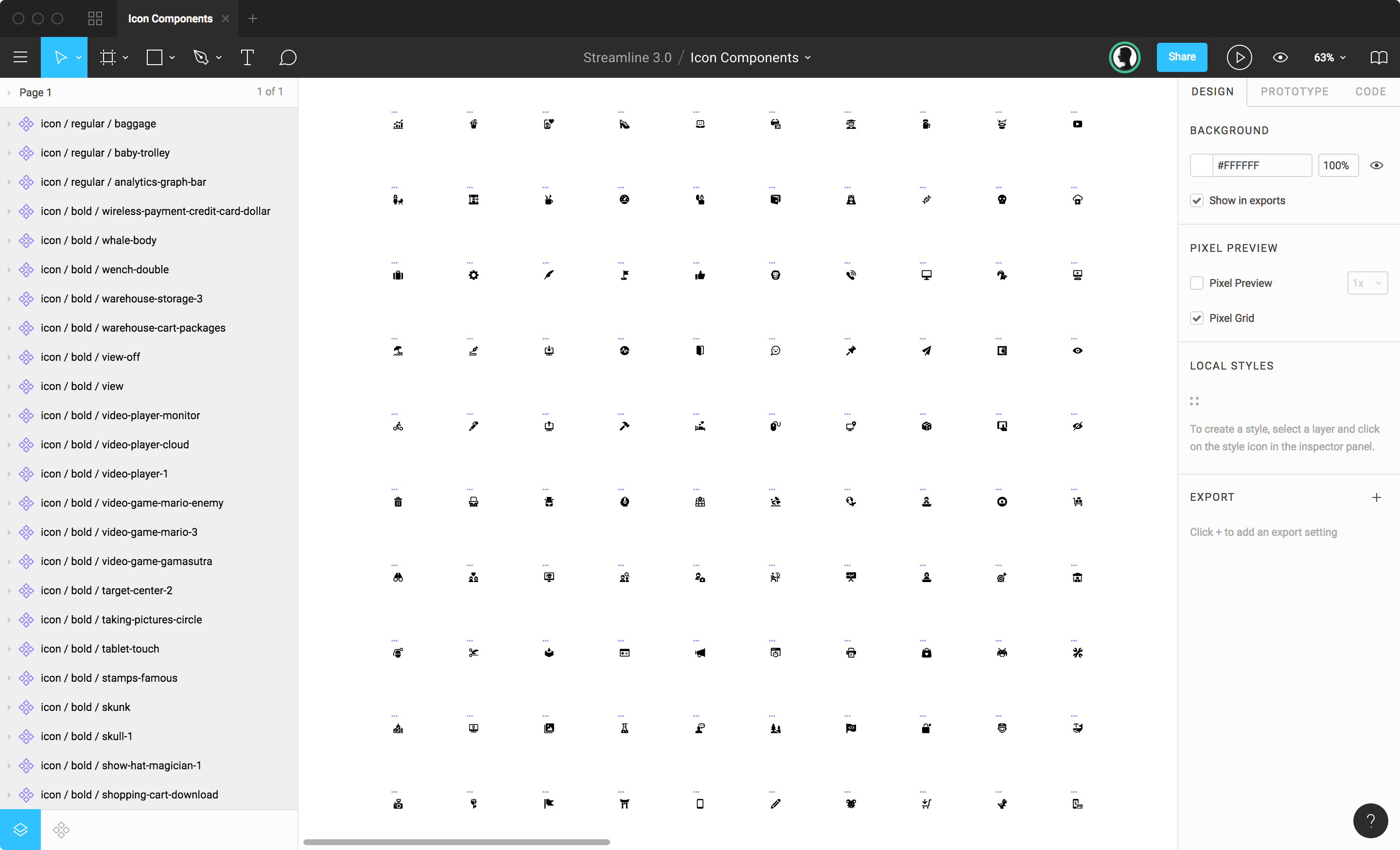This screenshot has height=850, width=1400.
Task: Open the 63% zoom dropdown
Action: (1329, 57)
